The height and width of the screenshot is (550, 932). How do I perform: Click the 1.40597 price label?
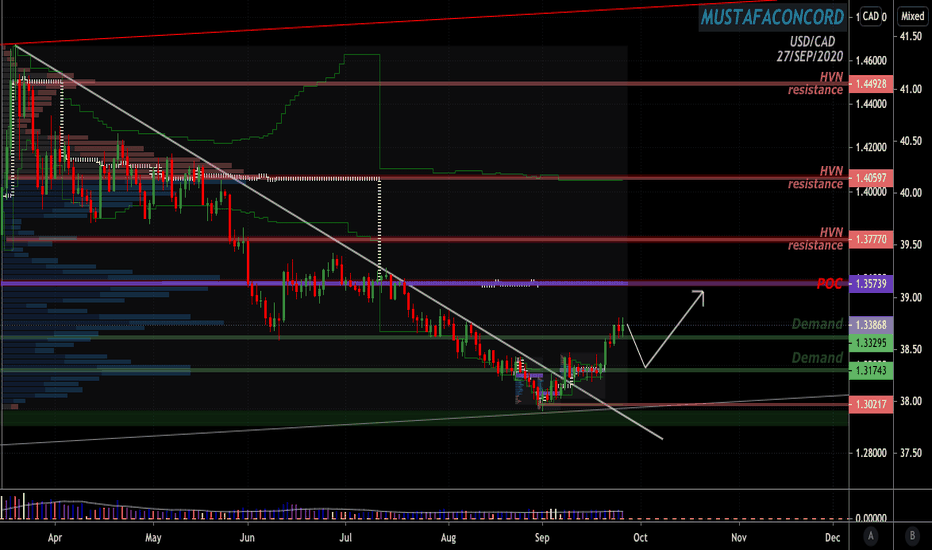tap(871, 178)
